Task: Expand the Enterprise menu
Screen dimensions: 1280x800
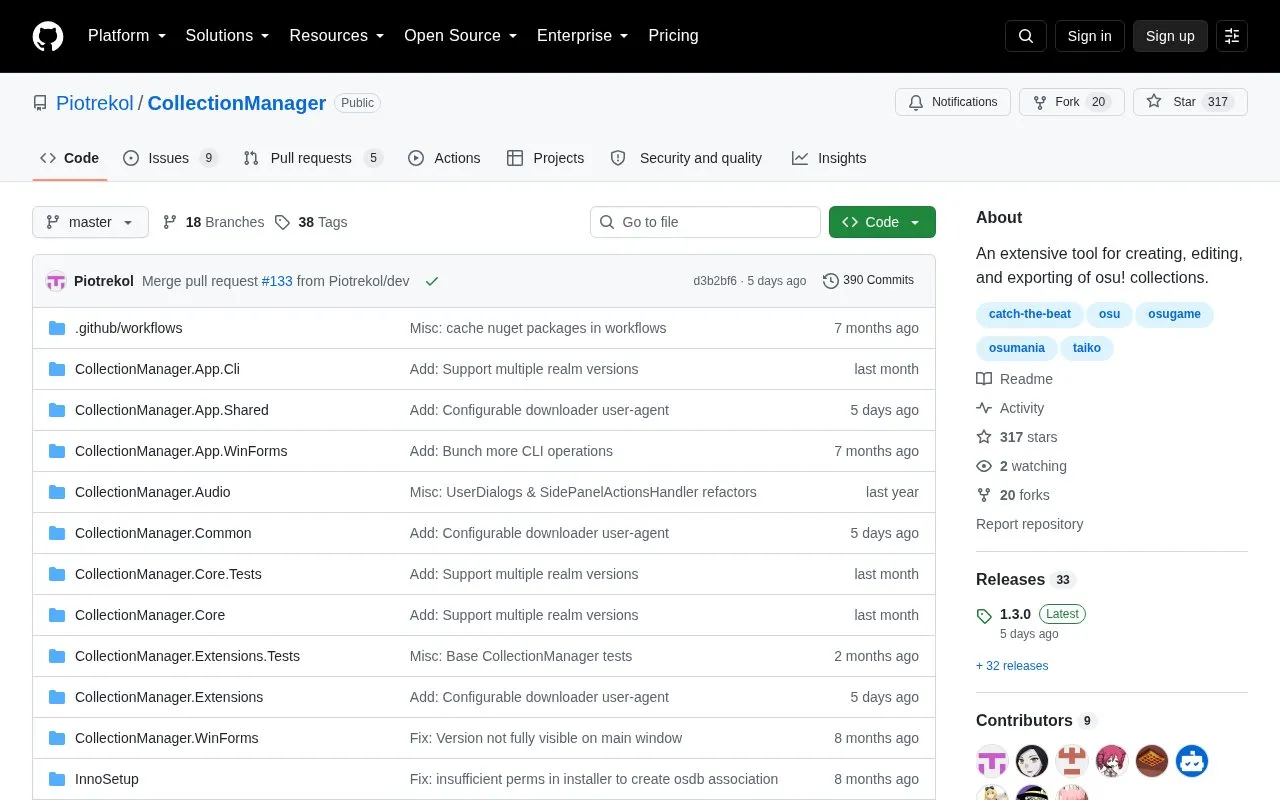Action: point(583,36)
